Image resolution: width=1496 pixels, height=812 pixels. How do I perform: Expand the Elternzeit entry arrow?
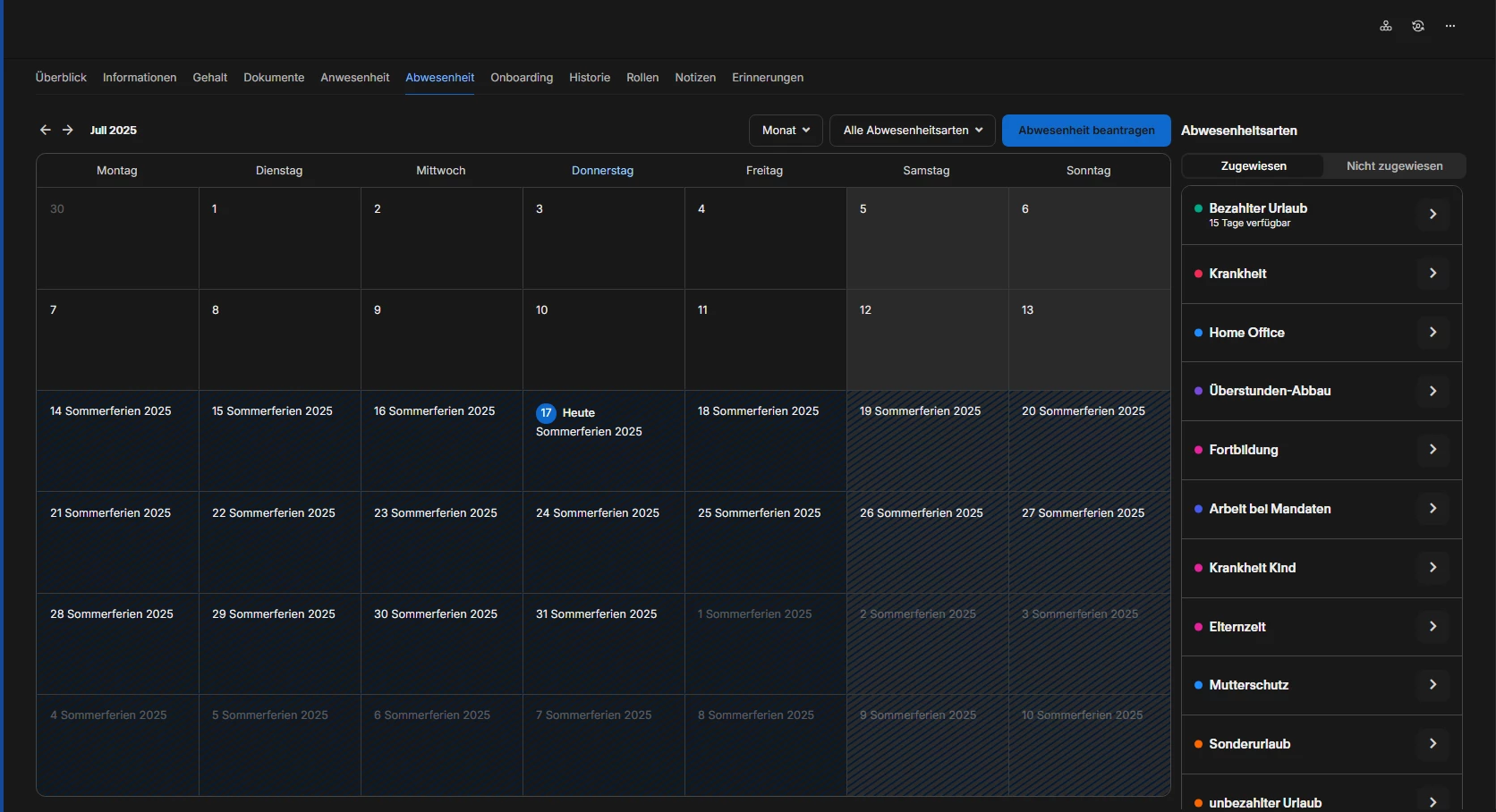pos(1432,627)
